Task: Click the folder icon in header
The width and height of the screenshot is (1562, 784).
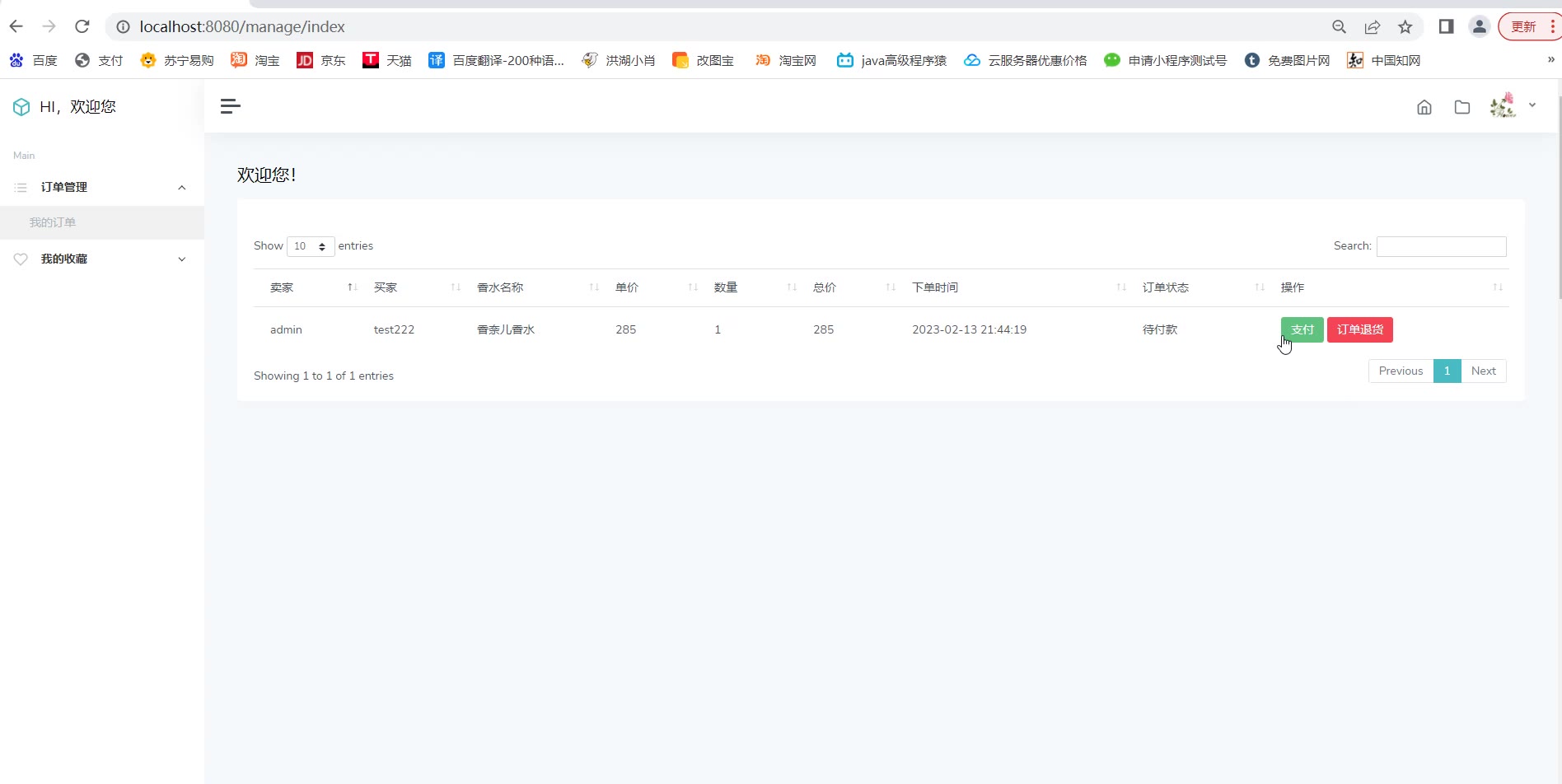Action: click(x=1461, y=107)
